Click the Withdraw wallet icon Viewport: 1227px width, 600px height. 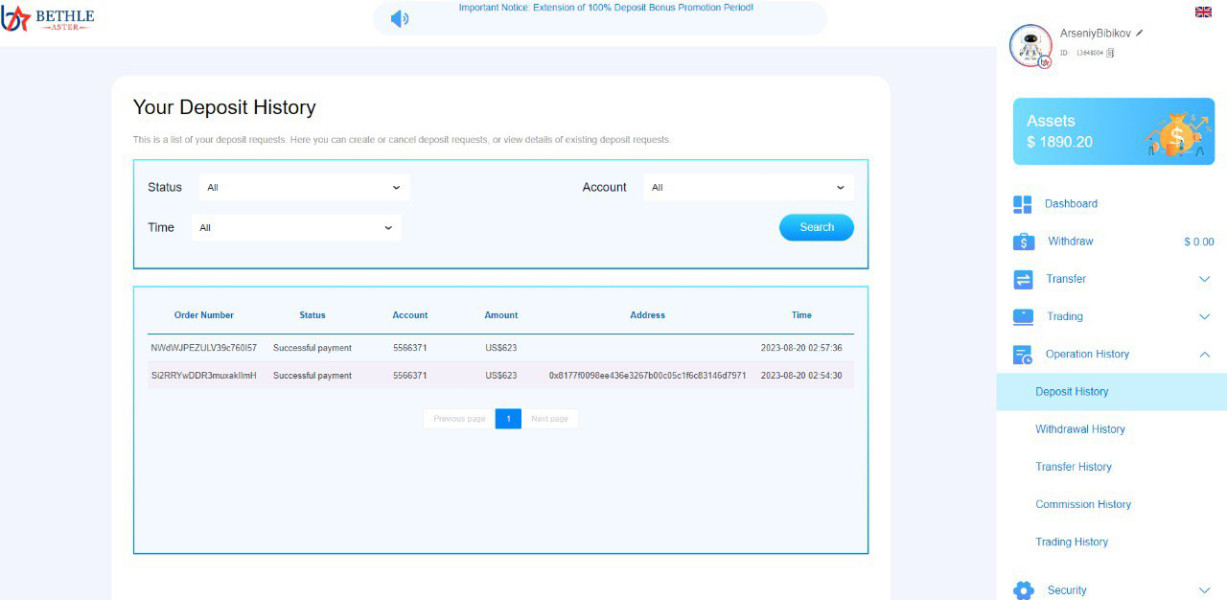(1023, 242)
